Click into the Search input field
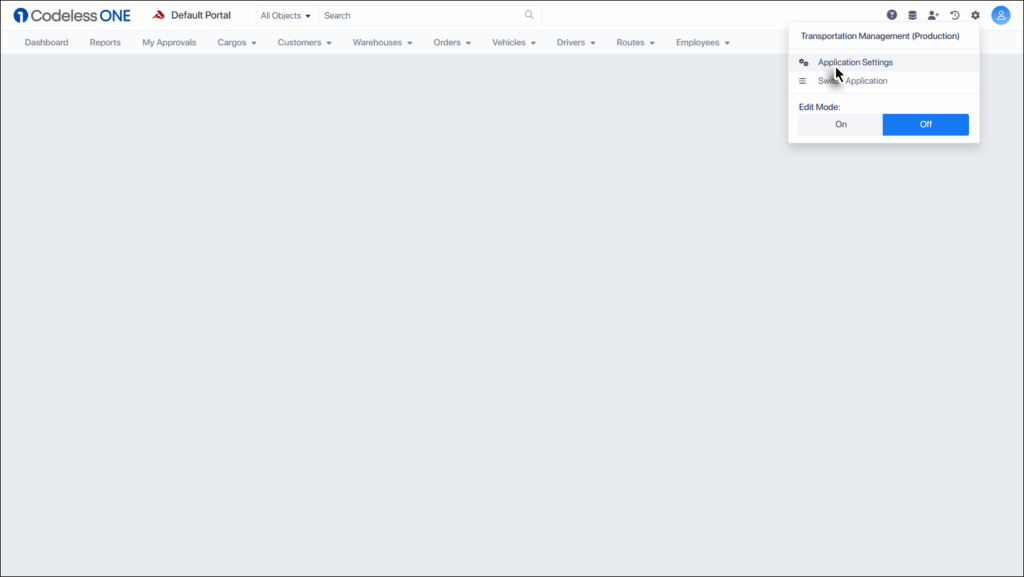 coord(420,16)
